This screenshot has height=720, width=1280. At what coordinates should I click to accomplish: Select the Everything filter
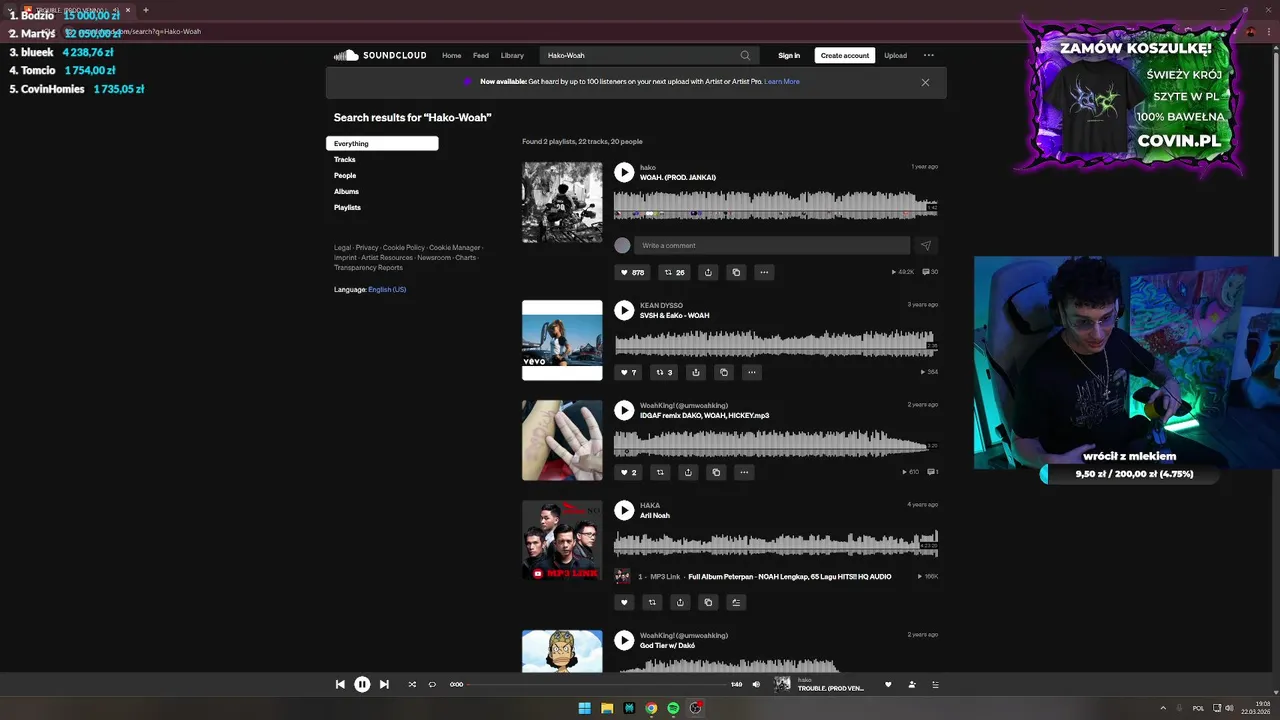(x=382, y=143)
